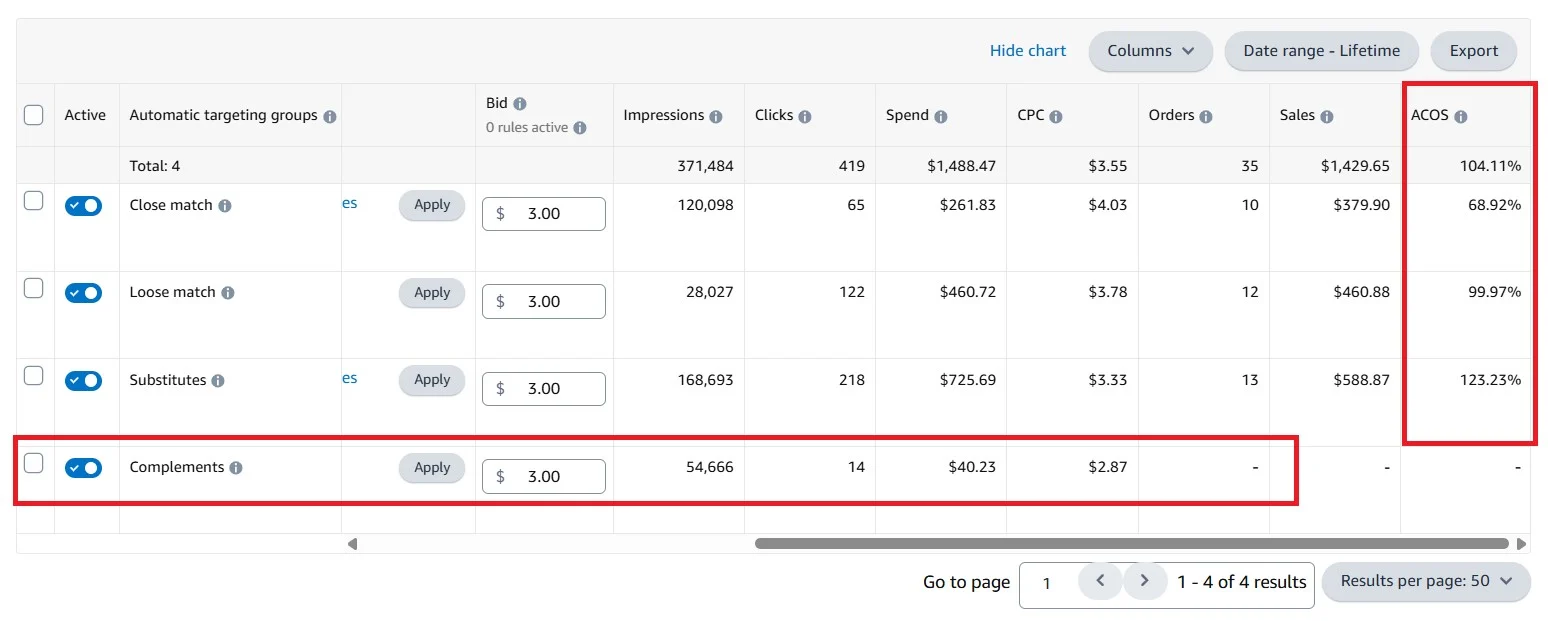Screen dimensions: 1548x621
Task: Open the ACOS info tooltip icon
Action: coord(1461,117)
